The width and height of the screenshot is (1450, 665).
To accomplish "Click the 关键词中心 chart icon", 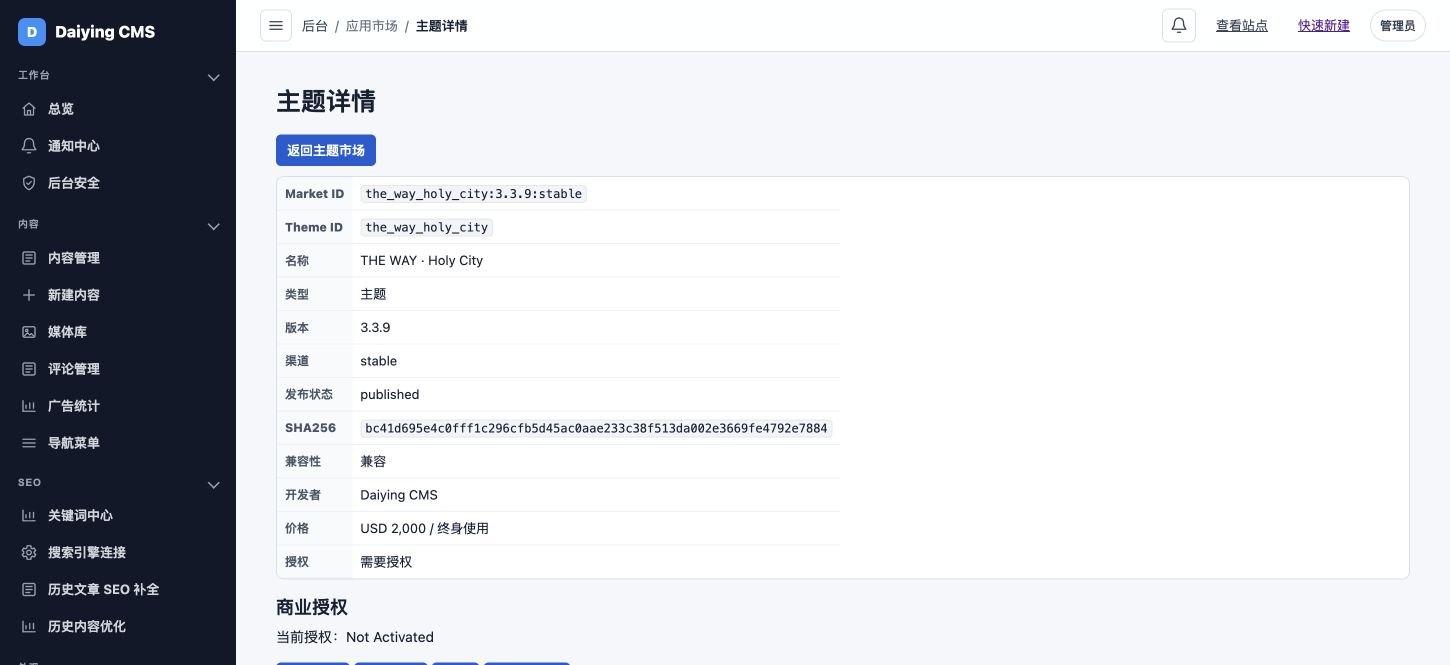I will (29, 516).
